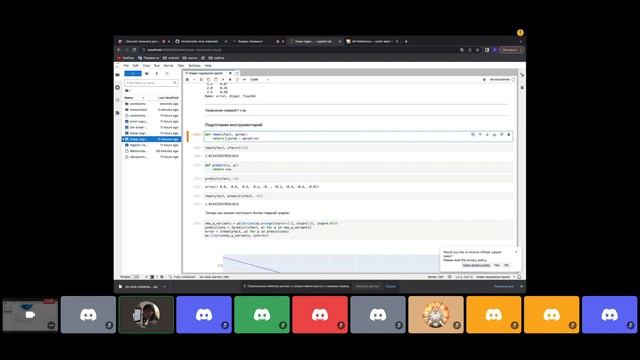Image resolution: width=640 pixels, height=360 pixels.
Task: Click No in the Jupyter news popup
Action: click(507, 265)
